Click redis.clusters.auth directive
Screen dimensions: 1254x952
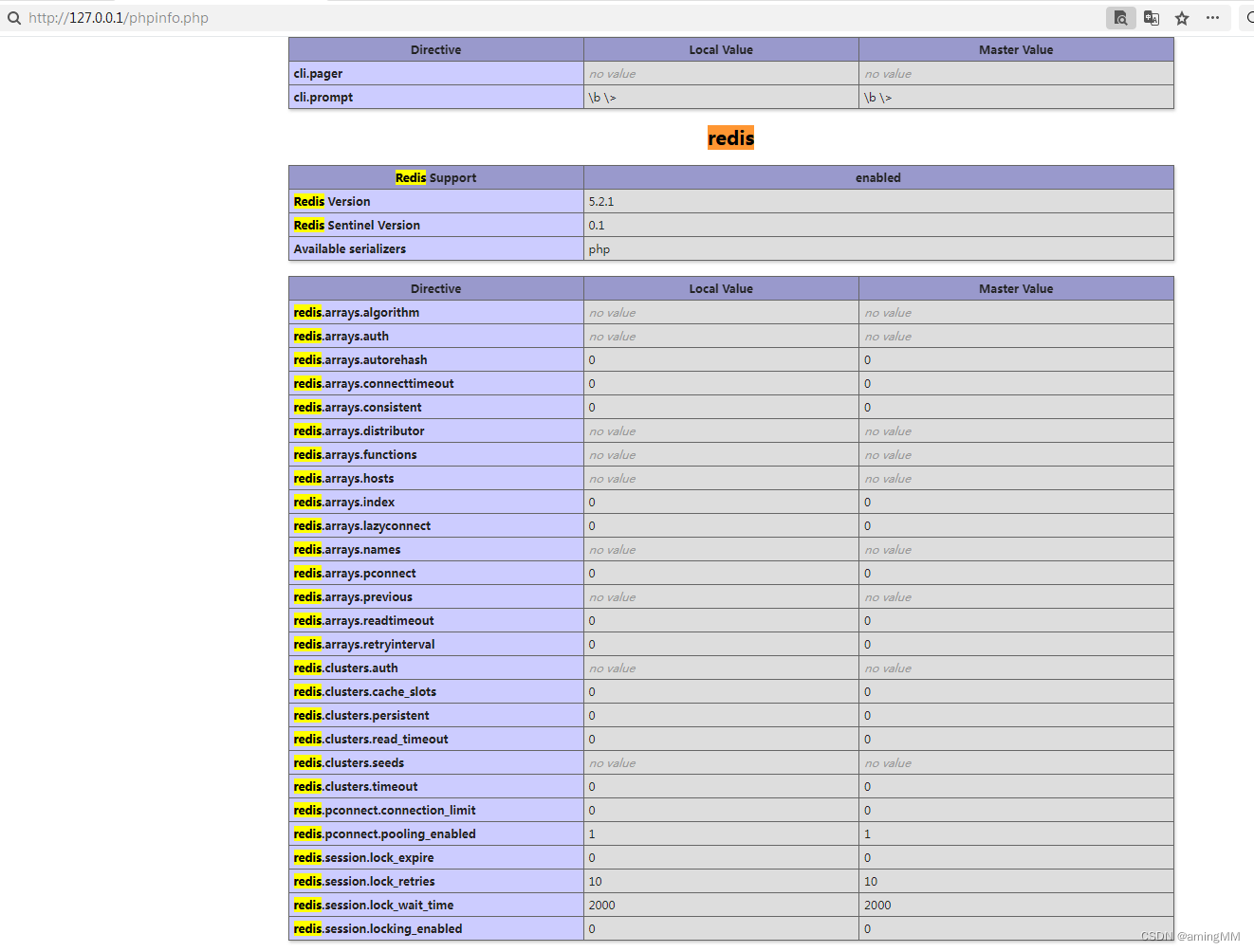pyautogui.click(x=346, y=668)
